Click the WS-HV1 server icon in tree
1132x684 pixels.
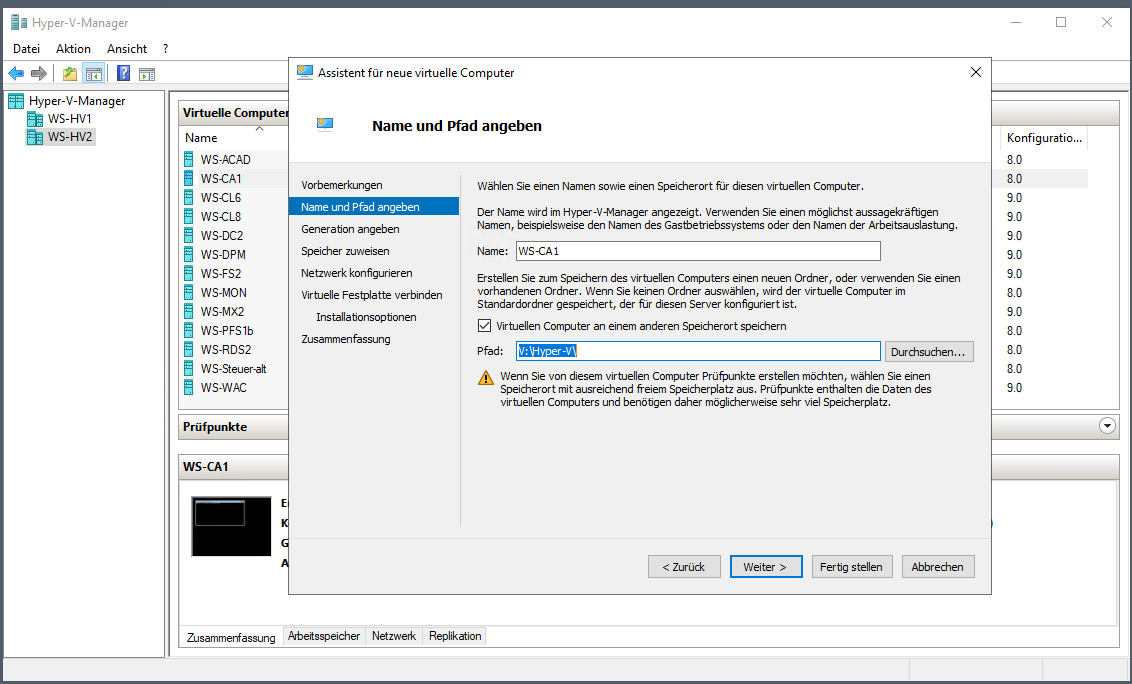pos(35,119)
